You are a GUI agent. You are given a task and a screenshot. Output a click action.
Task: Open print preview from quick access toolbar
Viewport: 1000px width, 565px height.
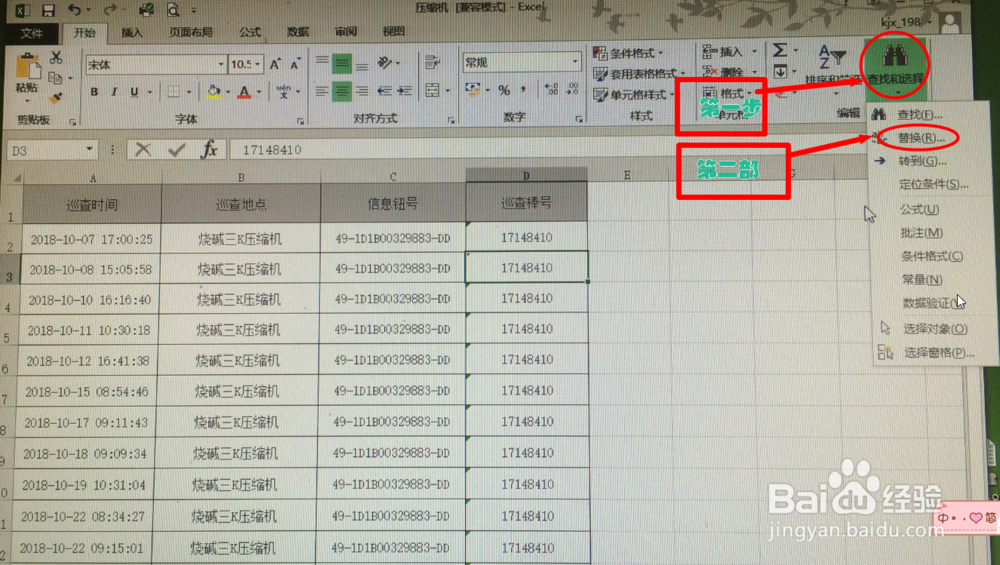(x=173, y=10)
